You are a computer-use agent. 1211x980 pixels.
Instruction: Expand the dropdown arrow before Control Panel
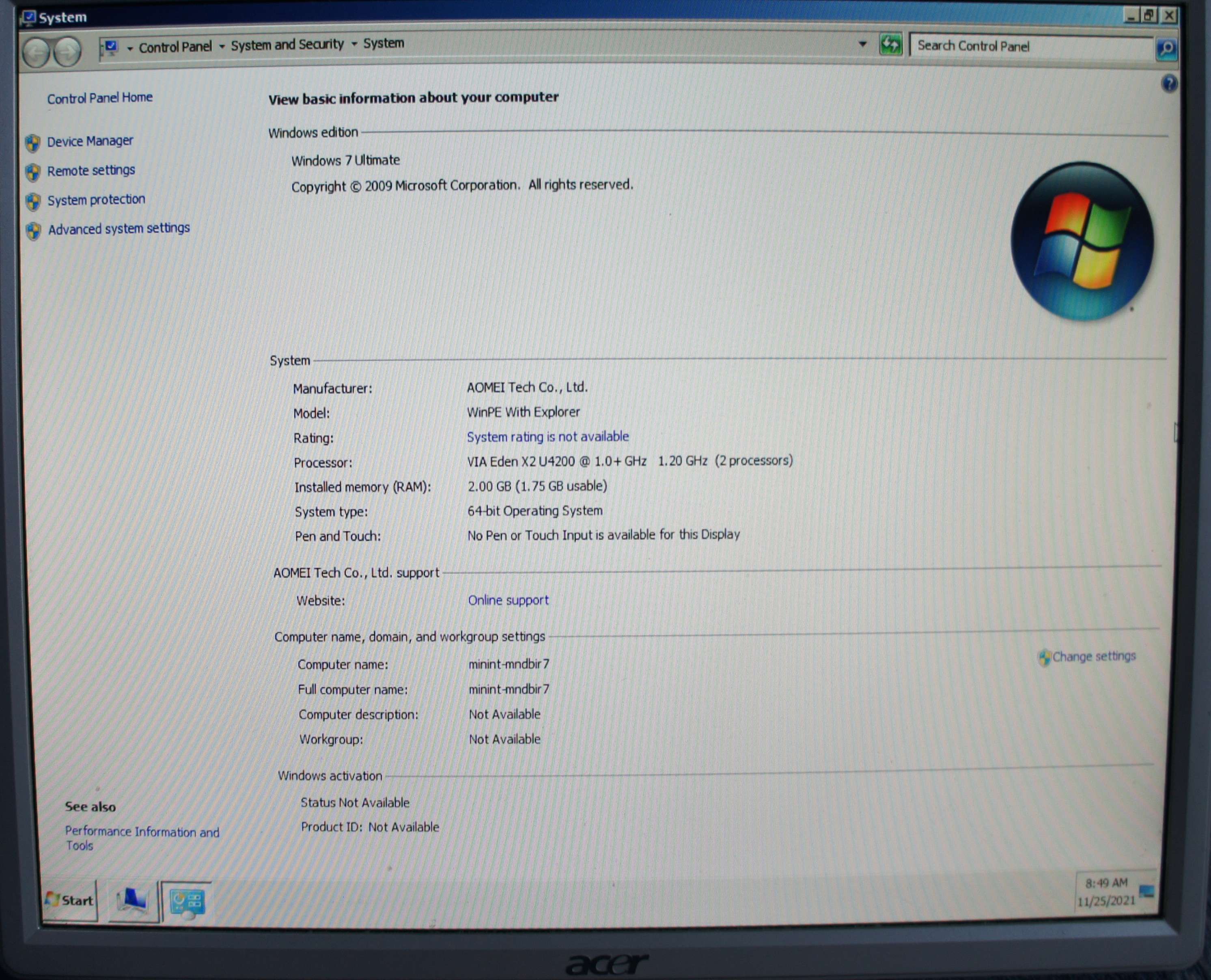[x=130, y=49]
